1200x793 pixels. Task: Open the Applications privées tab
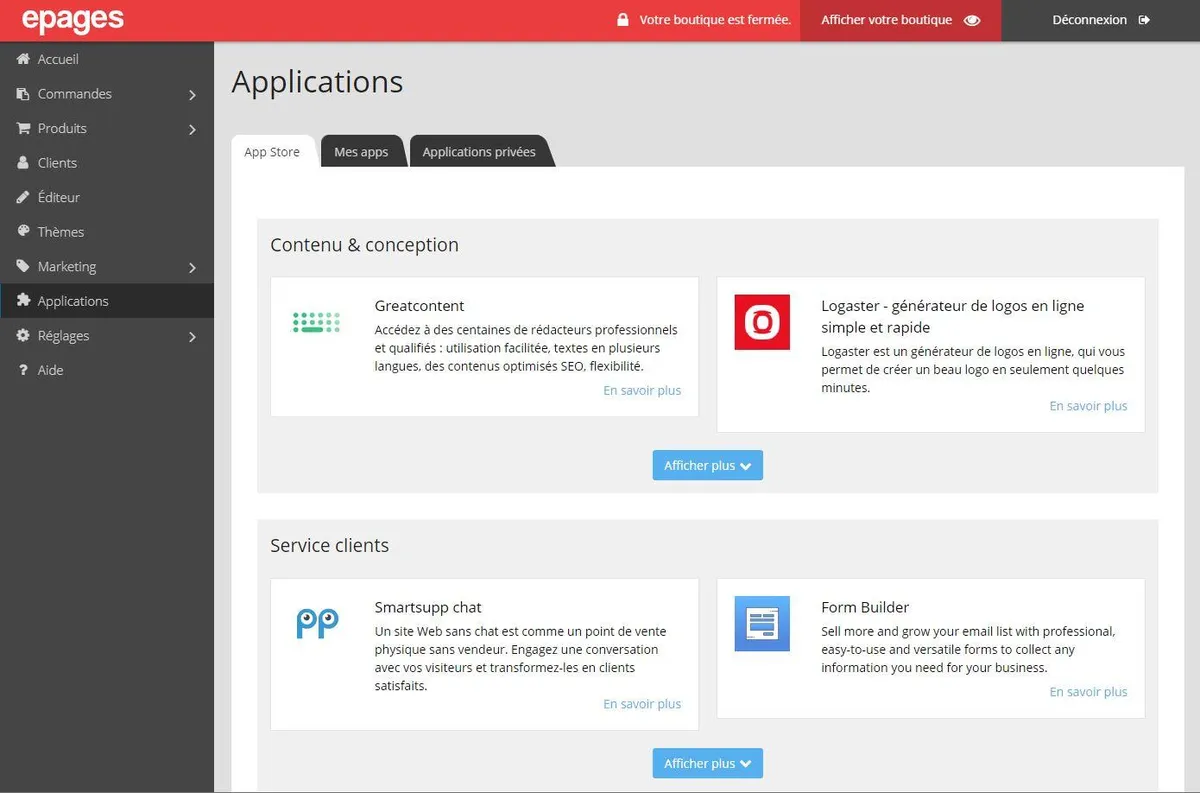479,152
